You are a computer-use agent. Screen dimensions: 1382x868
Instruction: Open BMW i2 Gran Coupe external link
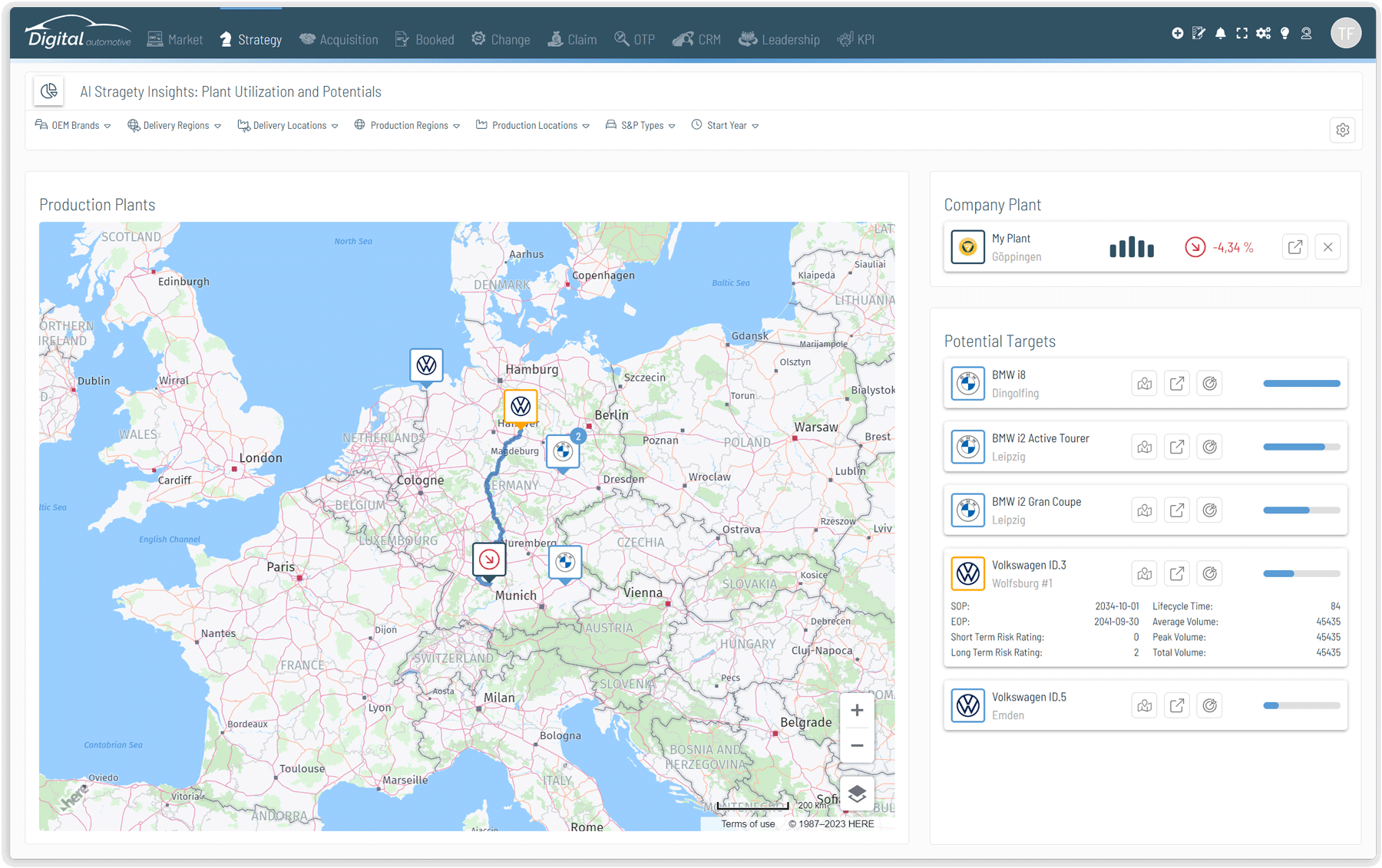1176,510
